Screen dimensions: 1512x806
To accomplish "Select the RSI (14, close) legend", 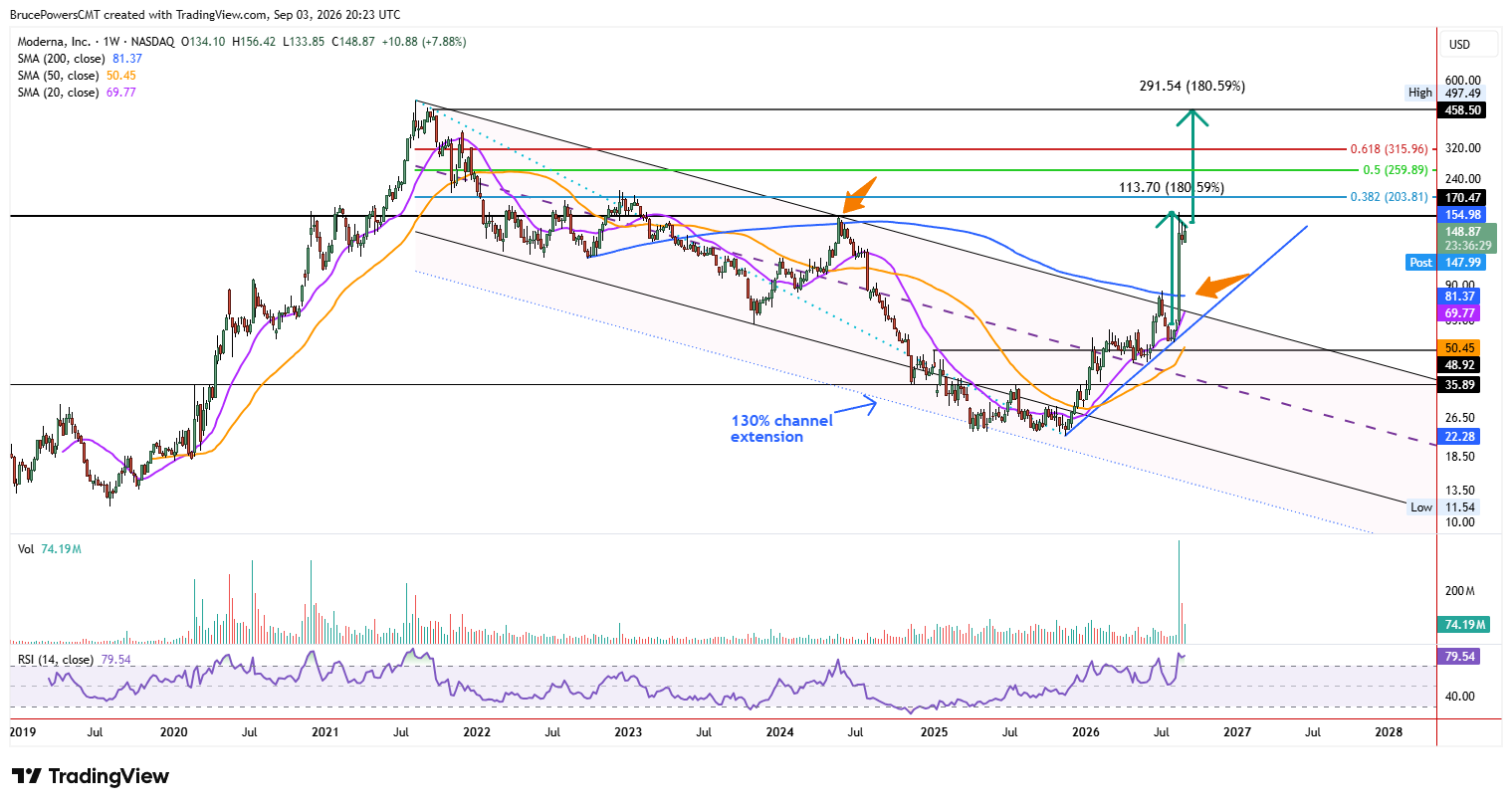I will [74, 660].
